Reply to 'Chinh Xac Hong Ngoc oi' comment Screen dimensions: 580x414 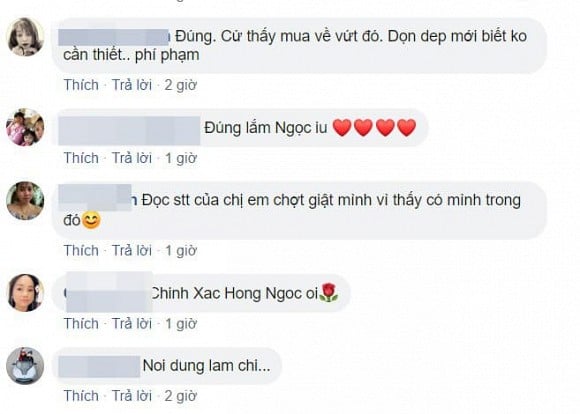(132, 324)
